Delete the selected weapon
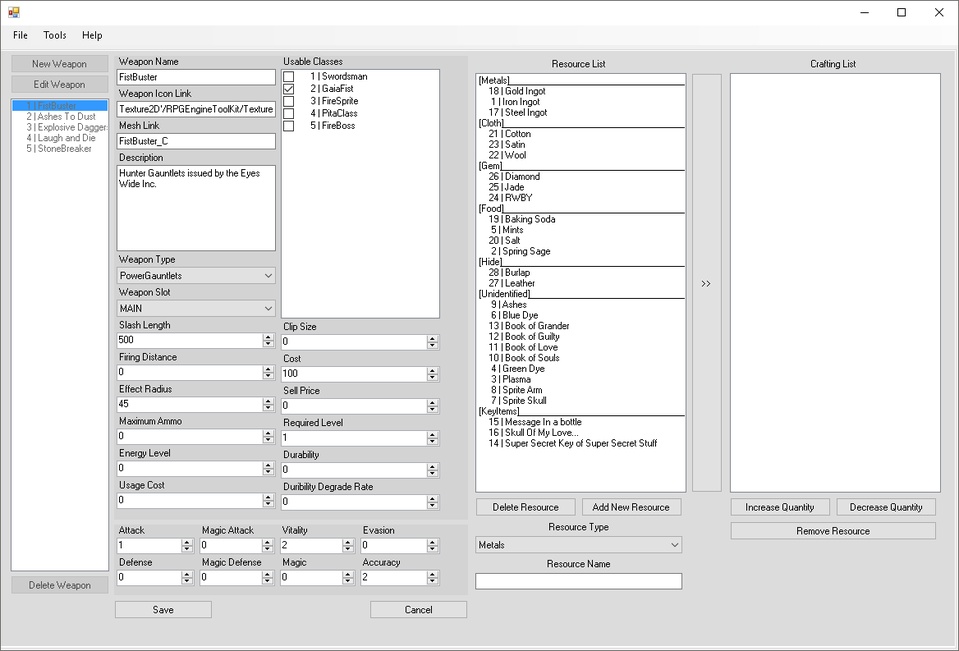959x651 pixels. (x=59, y=584)
